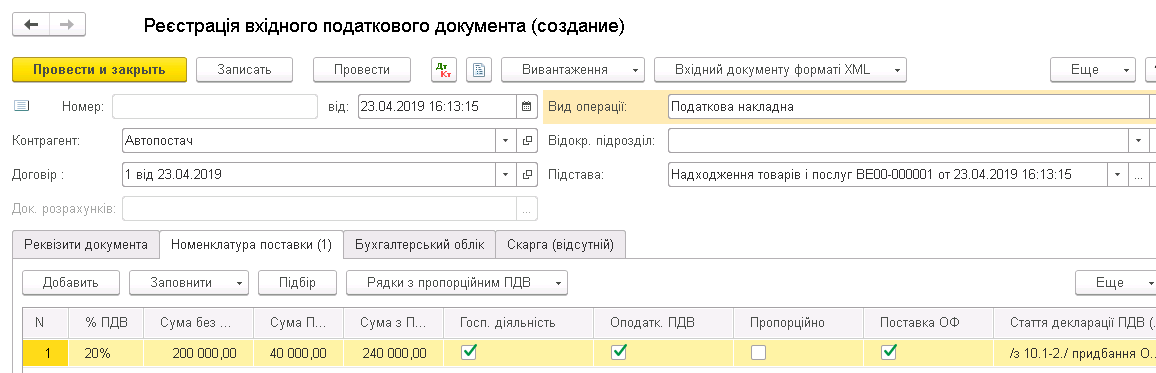Open the Договір record via its open-form icon

coord(526,175)
